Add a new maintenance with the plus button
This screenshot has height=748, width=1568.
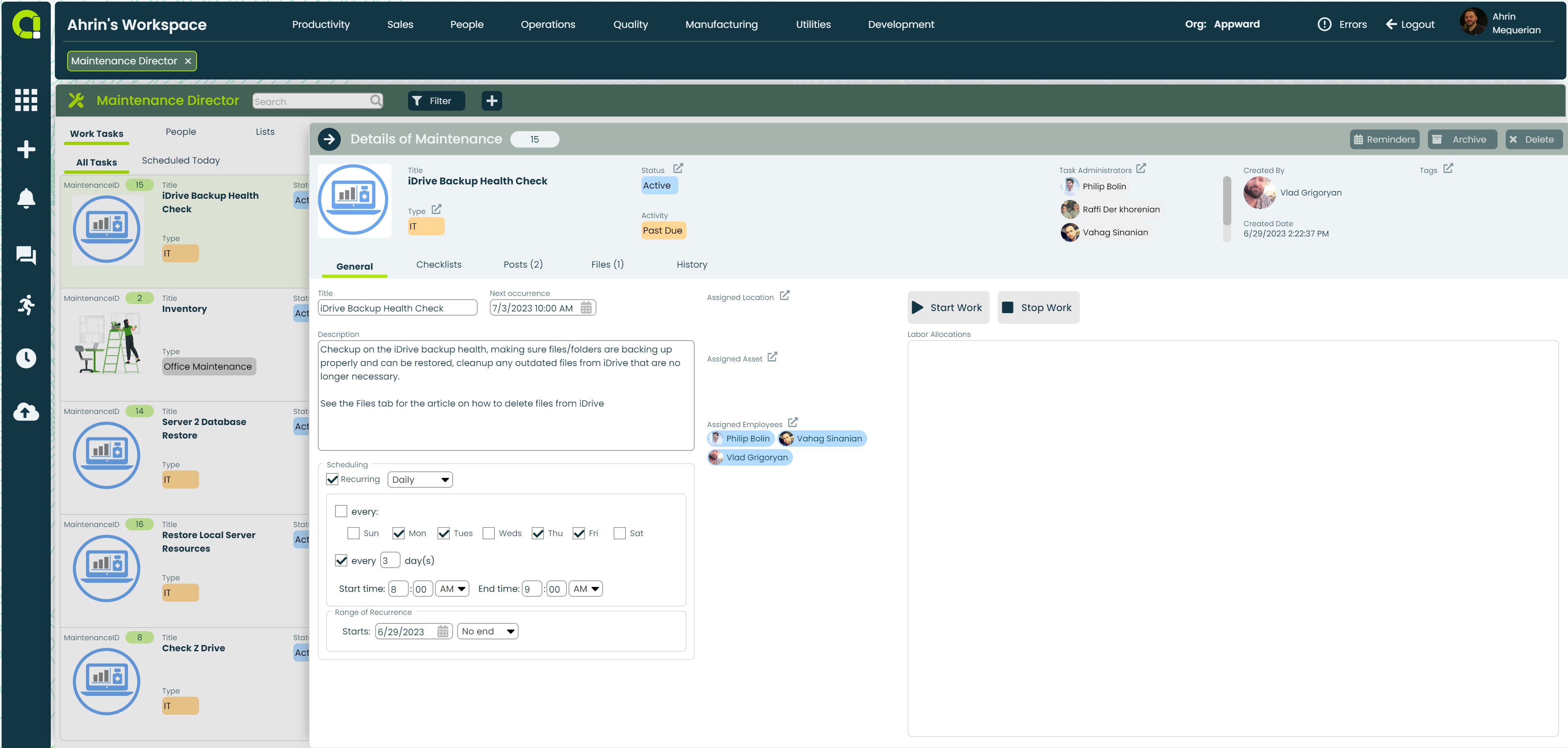tap(492, 100)
